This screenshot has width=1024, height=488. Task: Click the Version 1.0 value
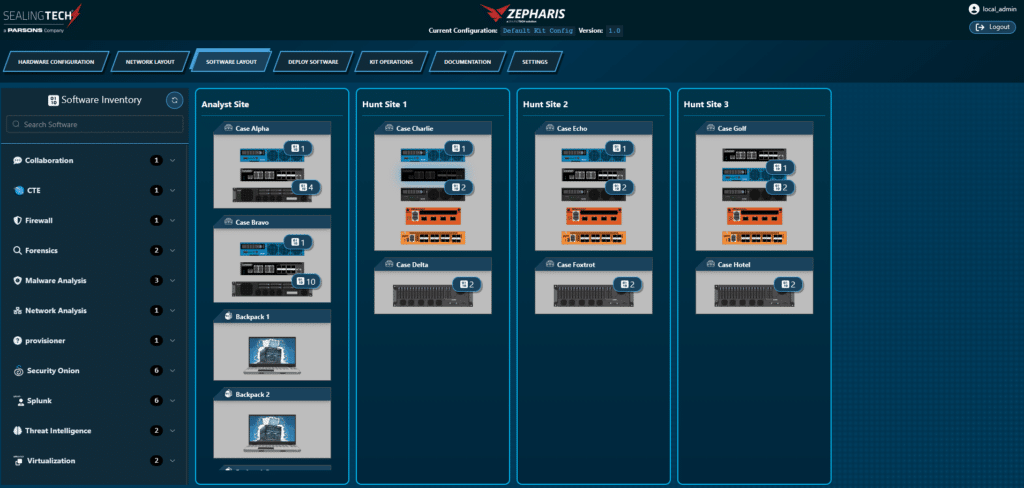click(x=614, y=31)
